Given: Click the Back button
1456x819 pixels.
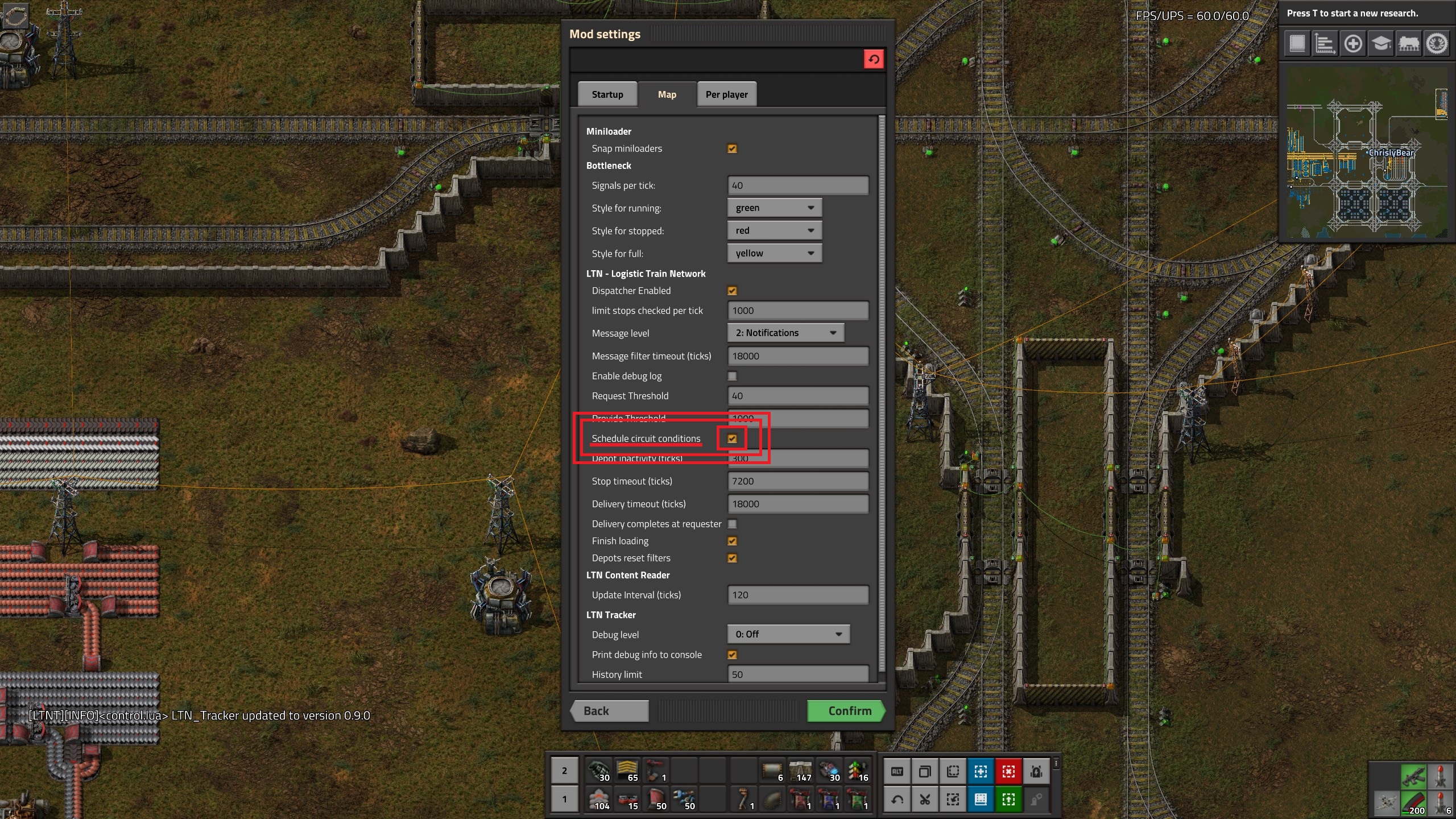Looking at the screenshot, I should [610, 711].
